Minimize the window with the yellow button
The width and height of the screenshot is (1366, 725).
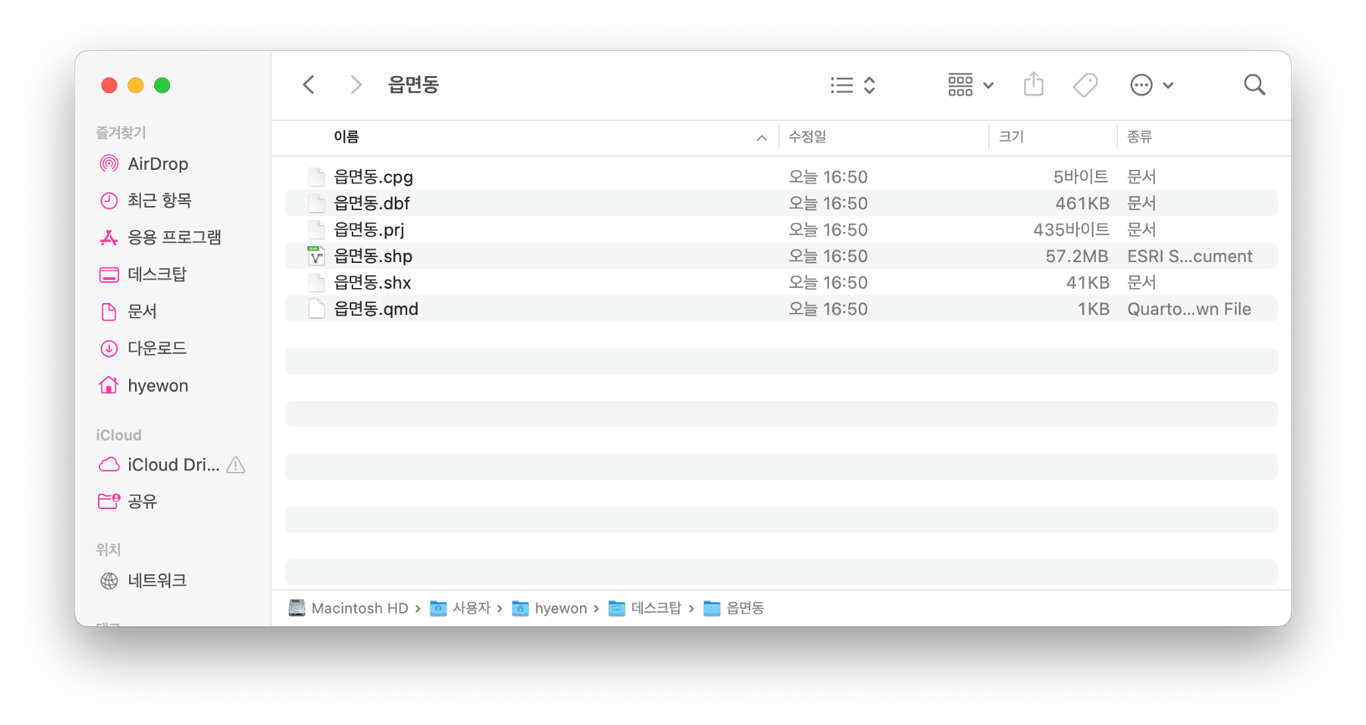click(x=136, y=85)
